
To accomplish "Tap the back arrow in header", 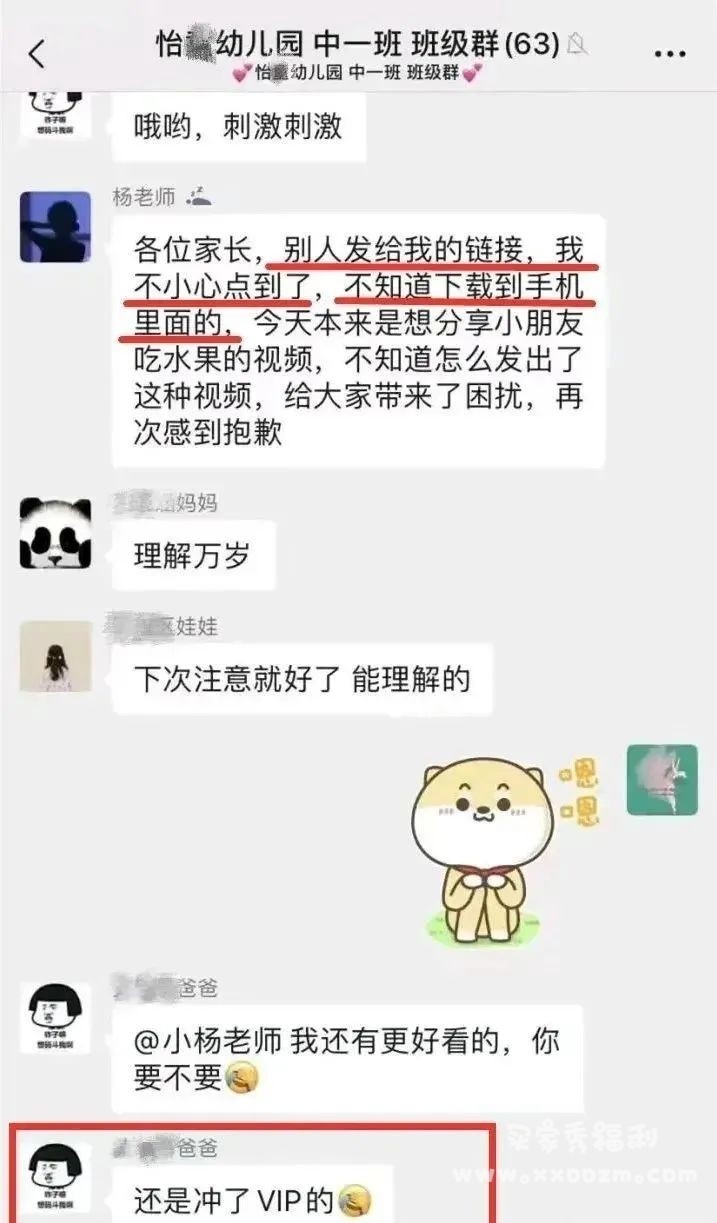I will [37, 53].
